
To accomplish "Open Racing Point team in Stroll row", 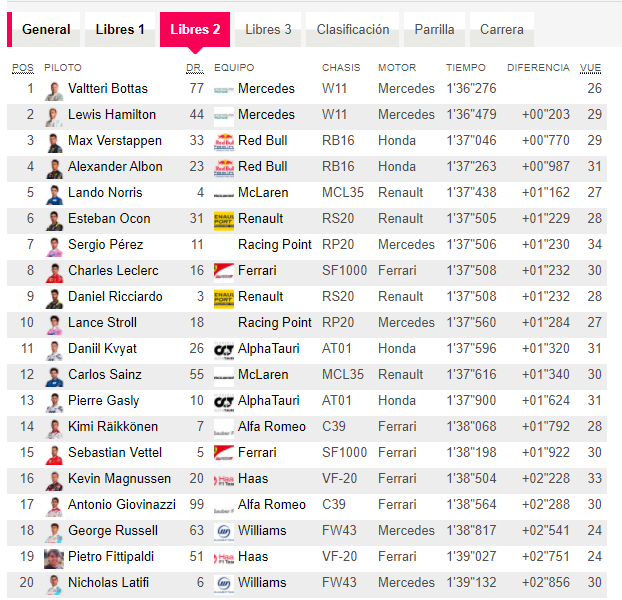I will (x=275, y=322).
